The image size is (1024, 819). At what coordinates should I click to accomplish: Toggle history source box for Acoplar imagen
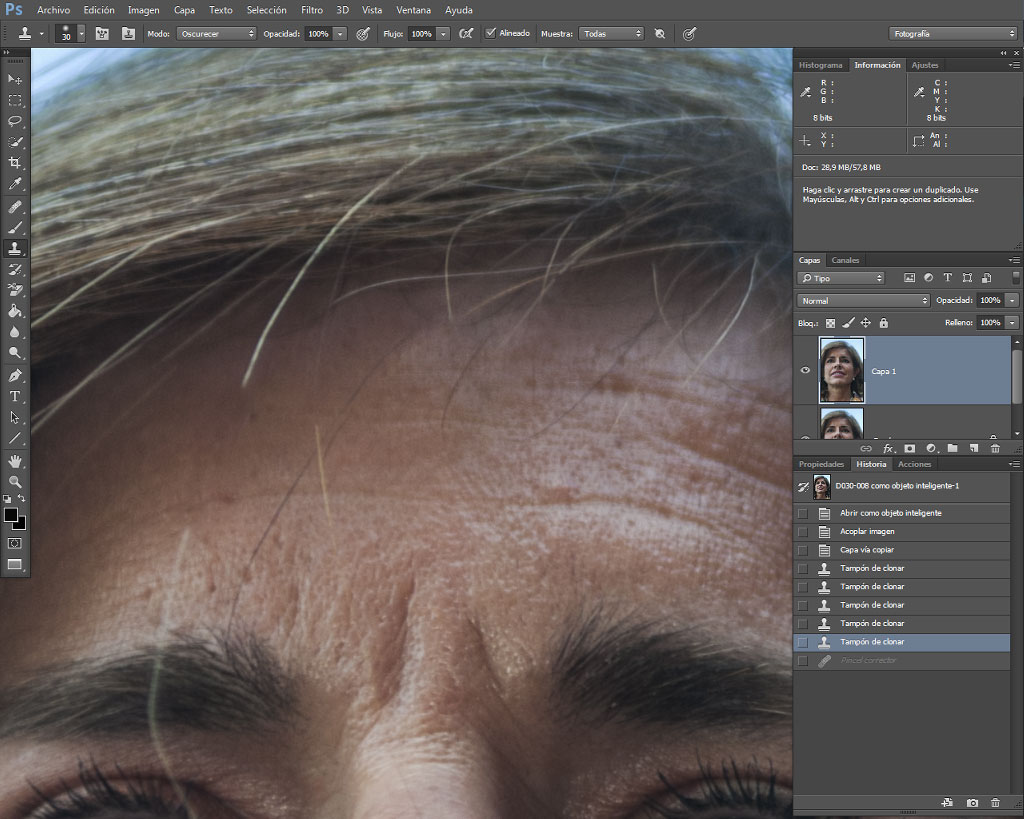tap(803, 532)
